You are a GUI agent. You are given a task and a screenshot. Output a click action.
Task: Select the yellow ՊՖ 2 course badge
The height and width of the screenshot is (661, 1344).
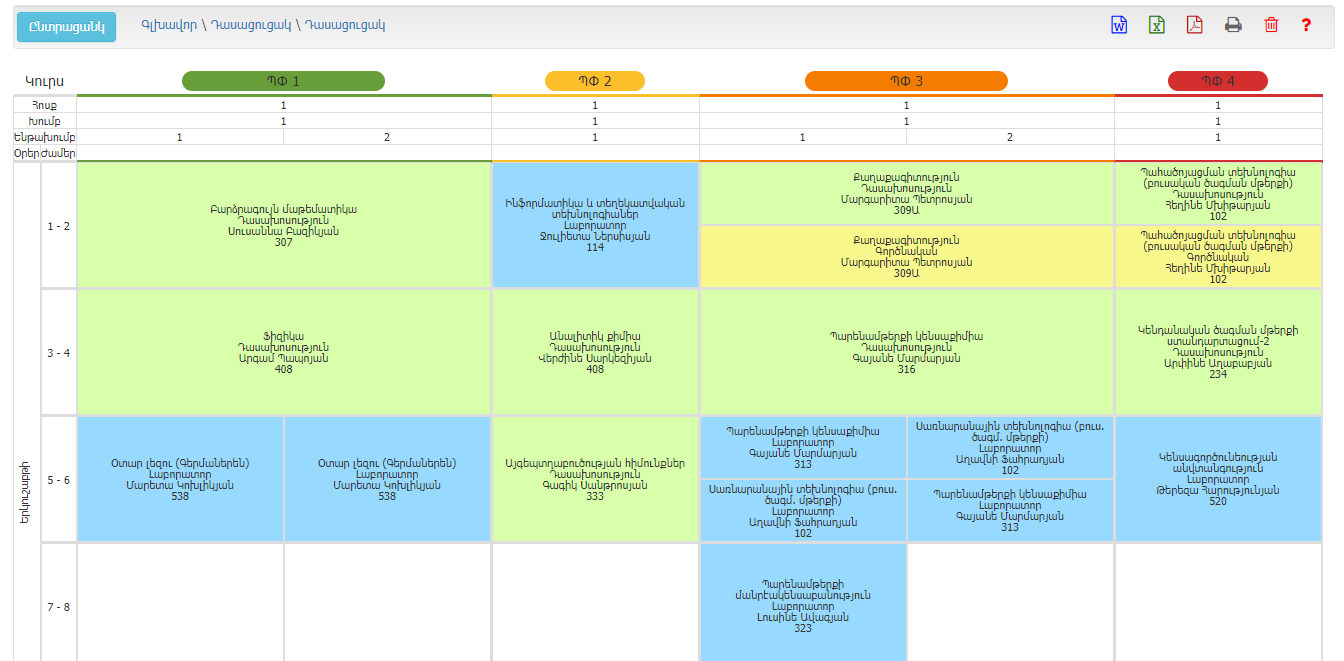(595, 81)
